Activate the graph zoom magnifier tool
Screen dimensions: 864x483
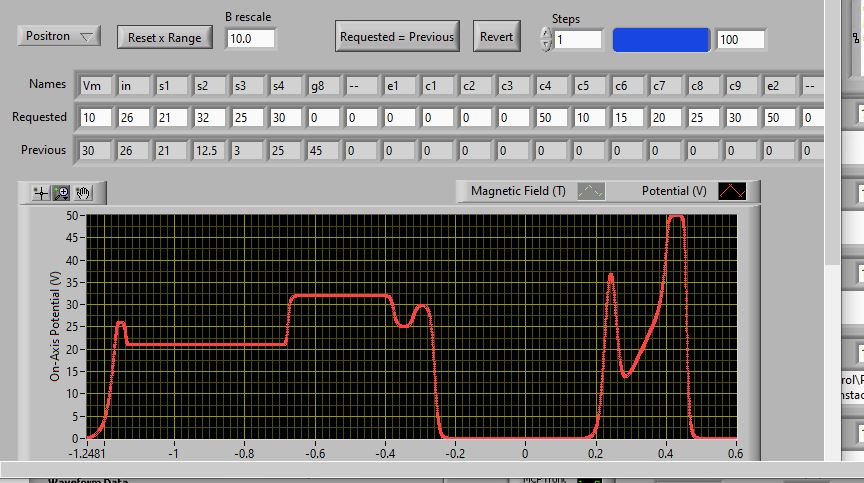(x=61, y=193)
